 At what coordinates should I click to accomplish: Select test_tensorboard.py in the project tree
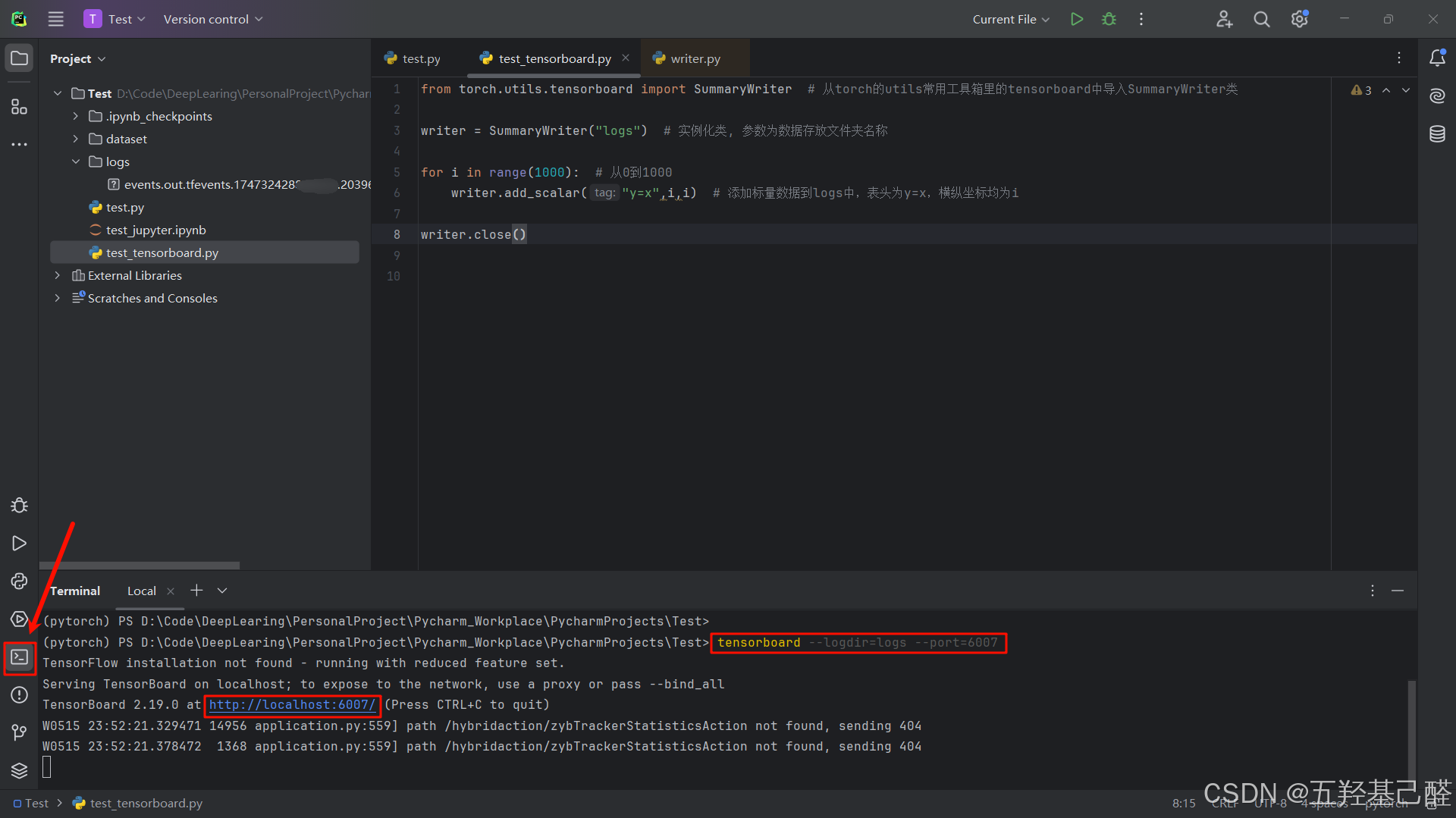point(205,252)
